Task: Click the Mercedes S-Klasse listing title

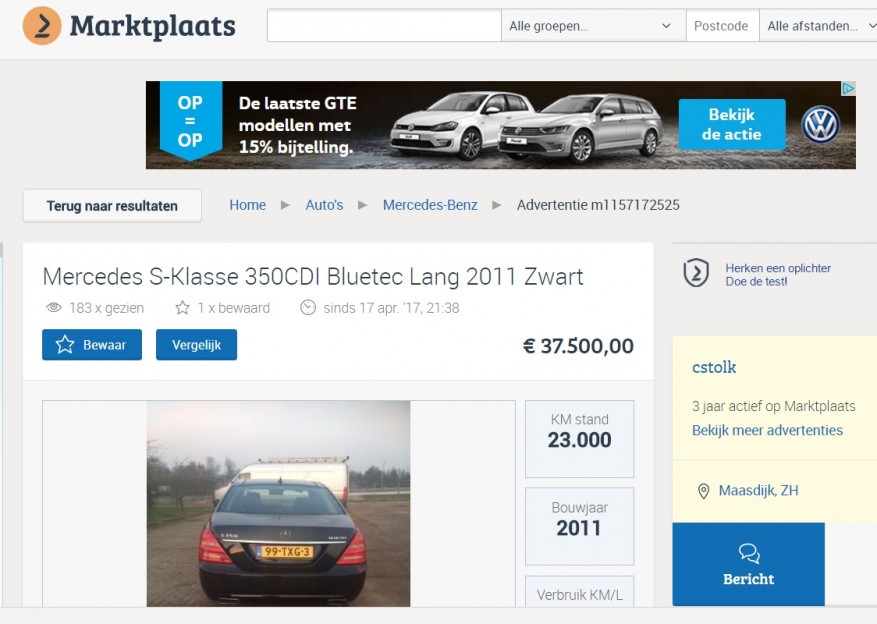Action: pos(313,277)
